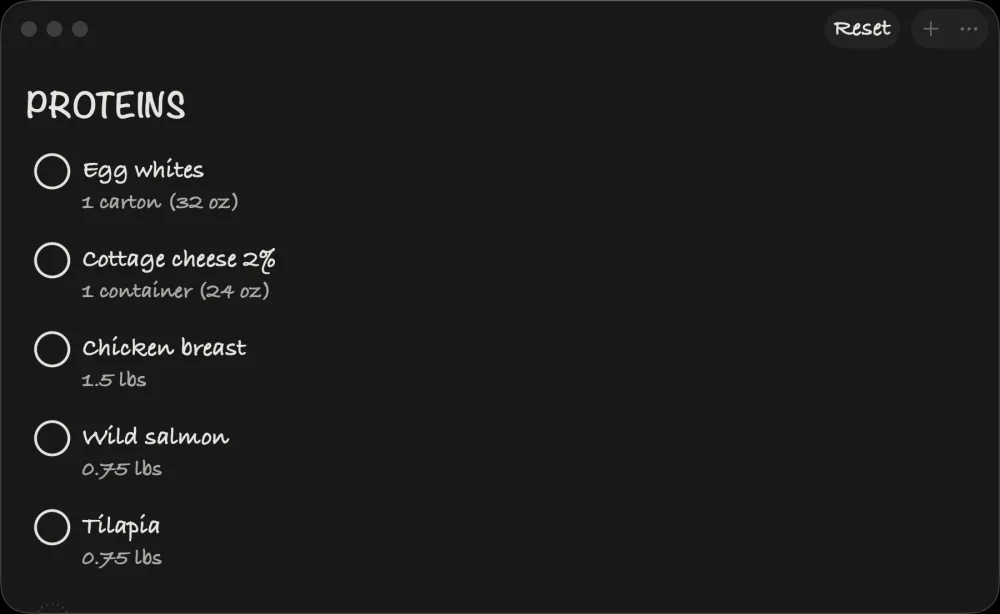Select the "1 container (24 oz)" note
The width and height of the screenshot is (1000, 614).
point(175,290)
